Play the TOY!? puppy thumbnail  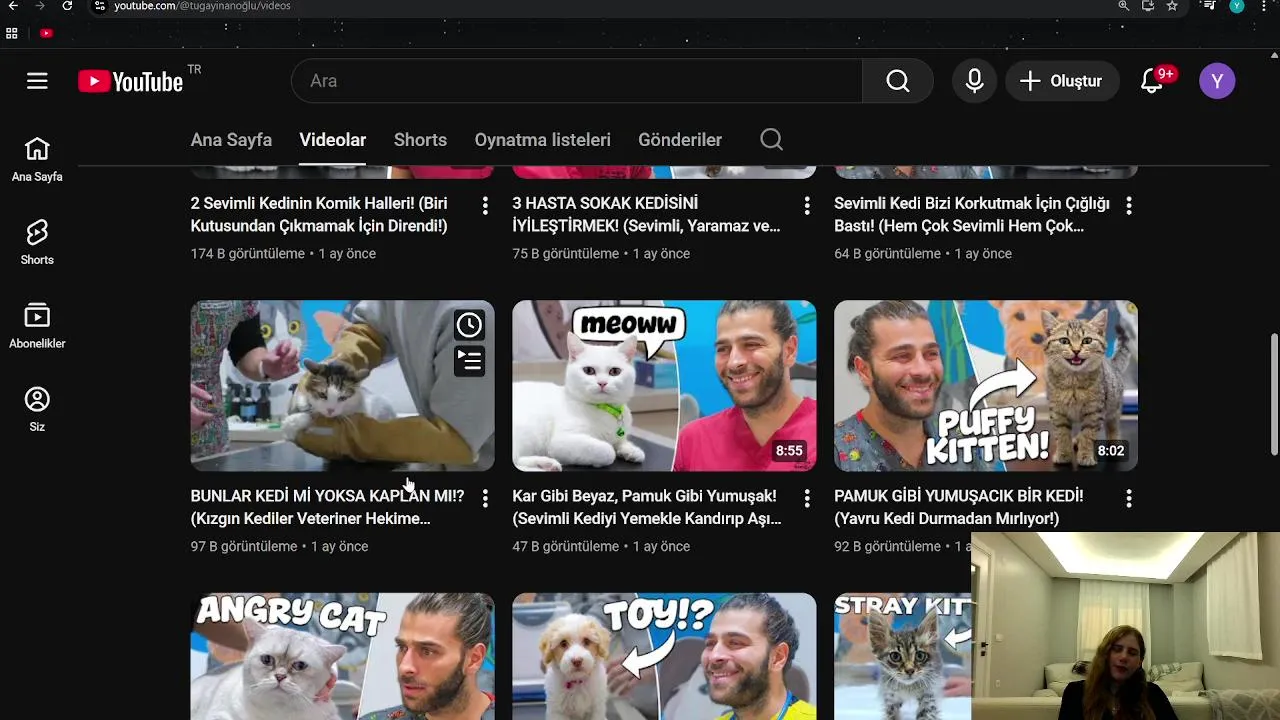664,656
